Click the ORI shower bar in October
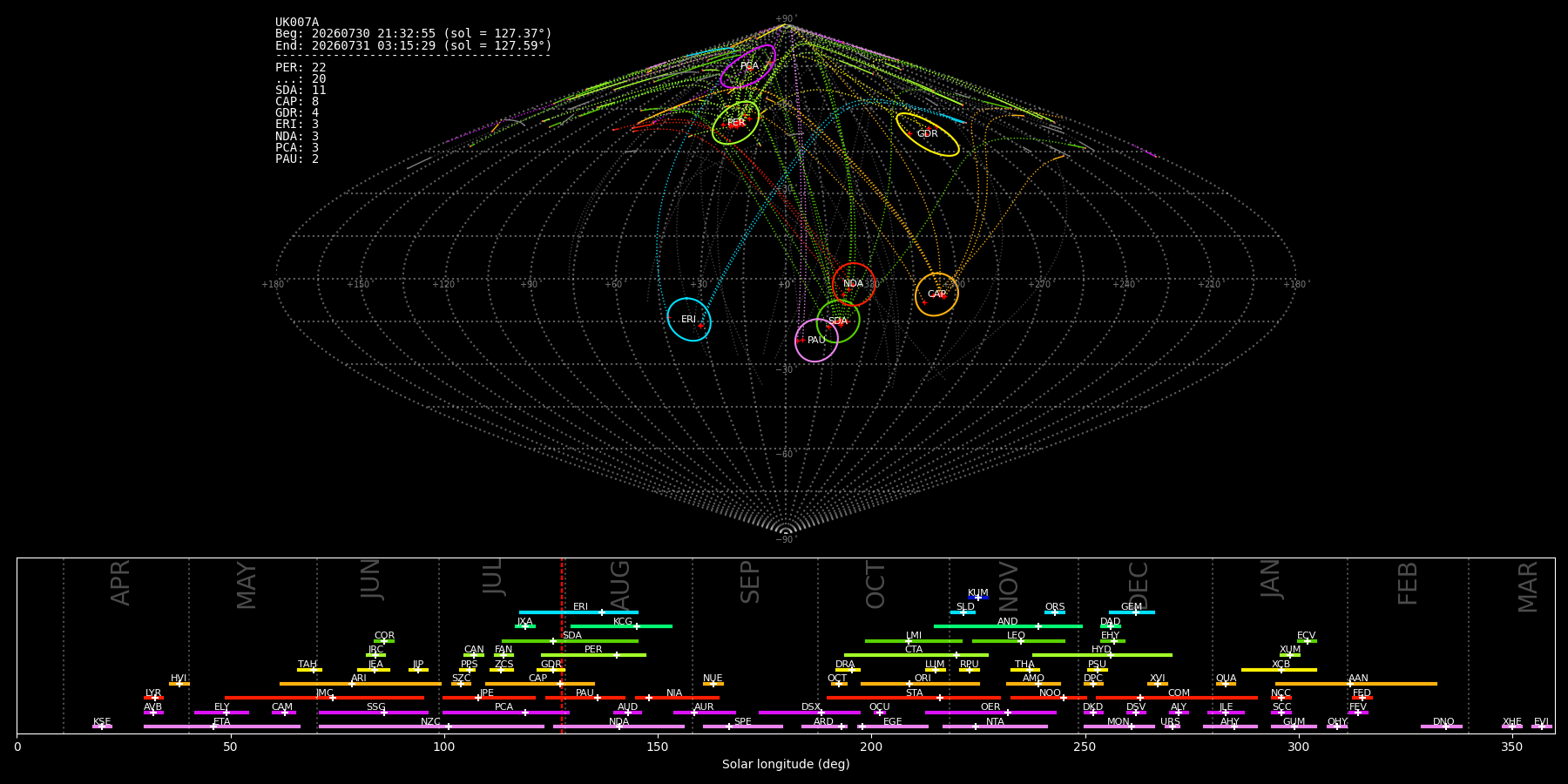 (x=920, y=684)
